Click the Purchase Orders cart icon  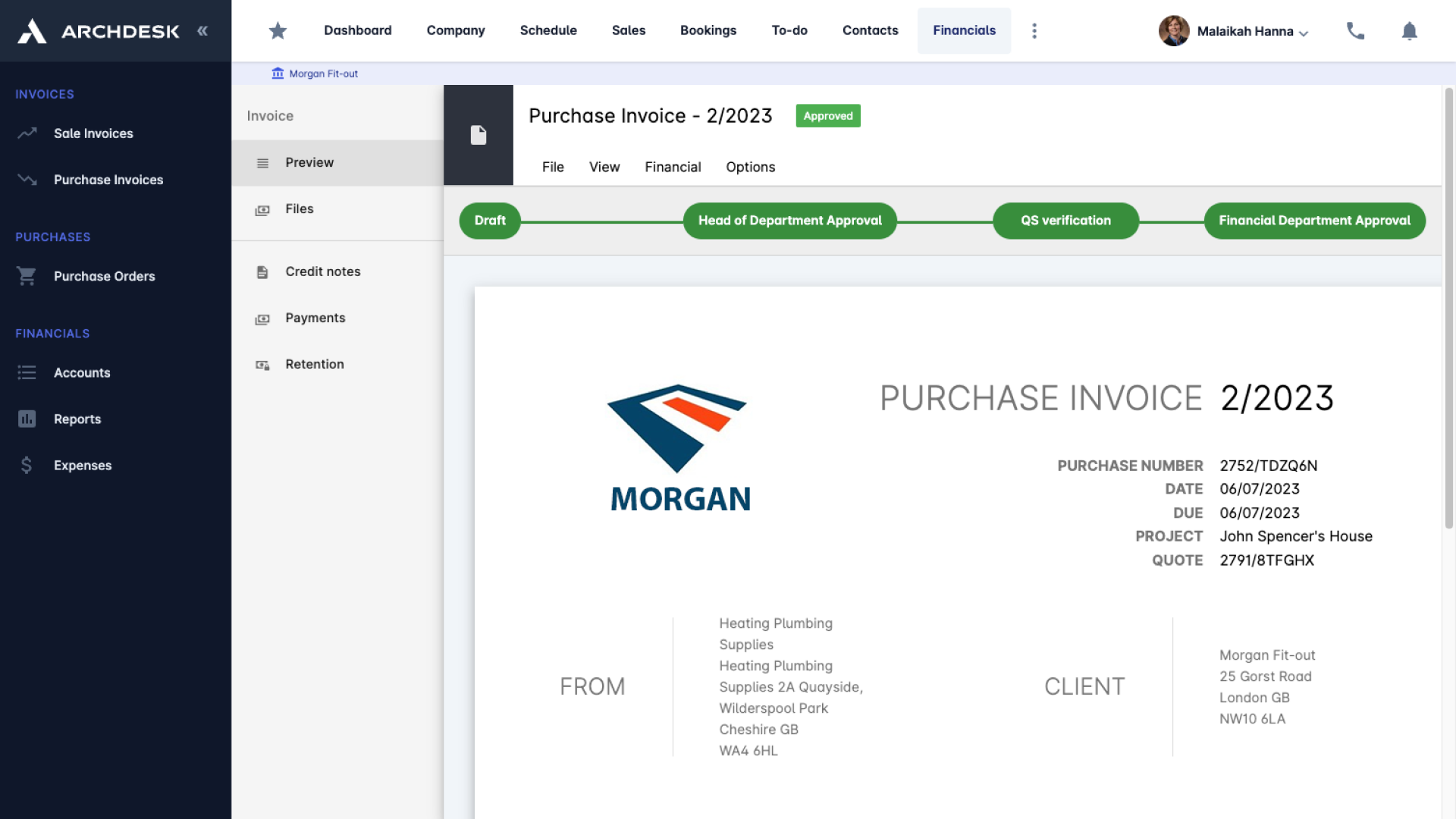pyautogui.click(x=27, y=276)
